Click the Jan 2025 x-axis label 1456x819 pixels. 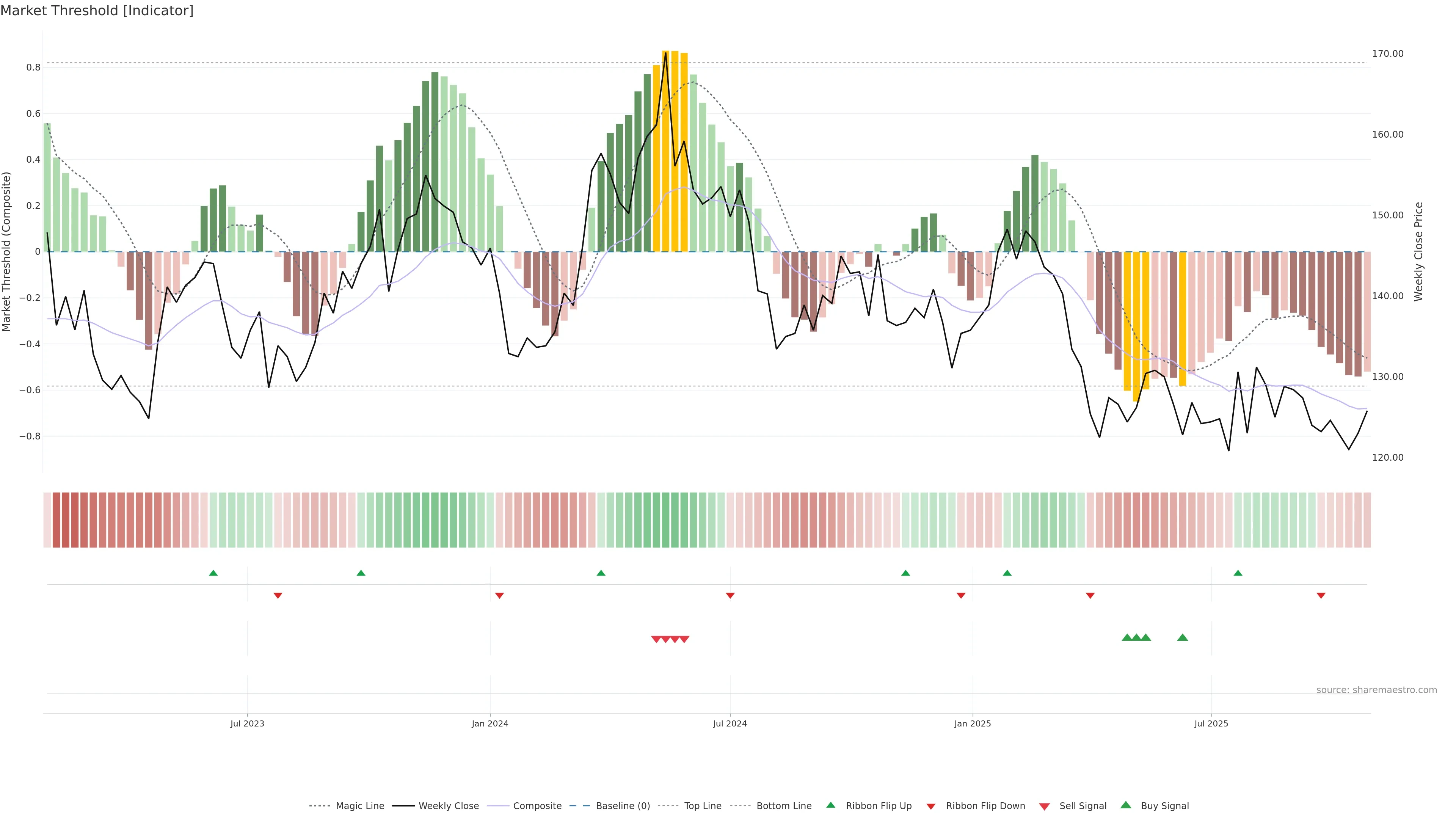tap(972, 723)
